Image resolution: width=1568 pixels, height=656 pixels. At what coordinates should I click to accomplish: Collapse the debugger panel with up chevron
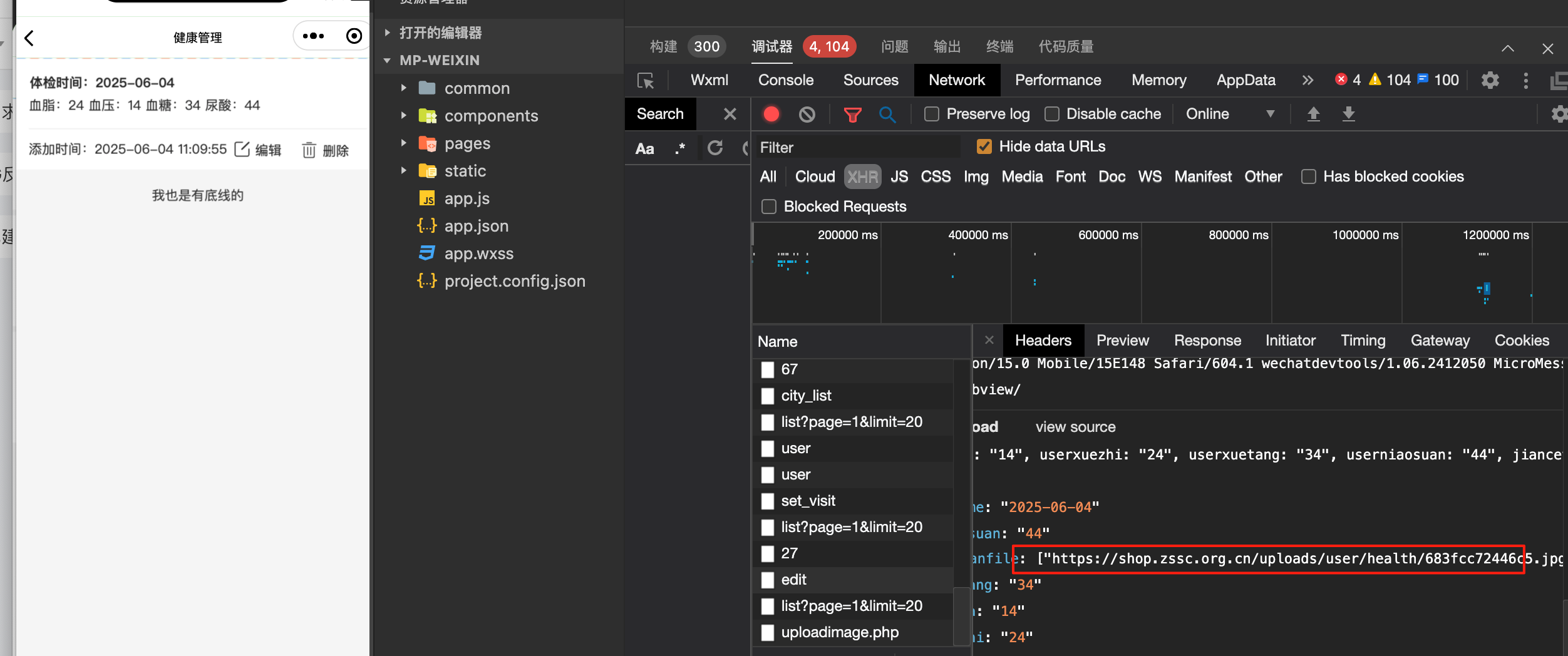pos(1508,48)
